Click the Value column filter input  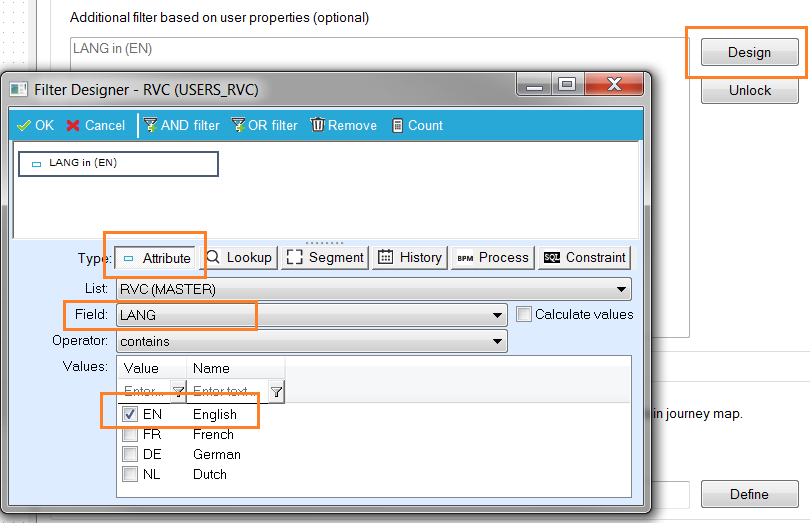click(x=145, y=391)
